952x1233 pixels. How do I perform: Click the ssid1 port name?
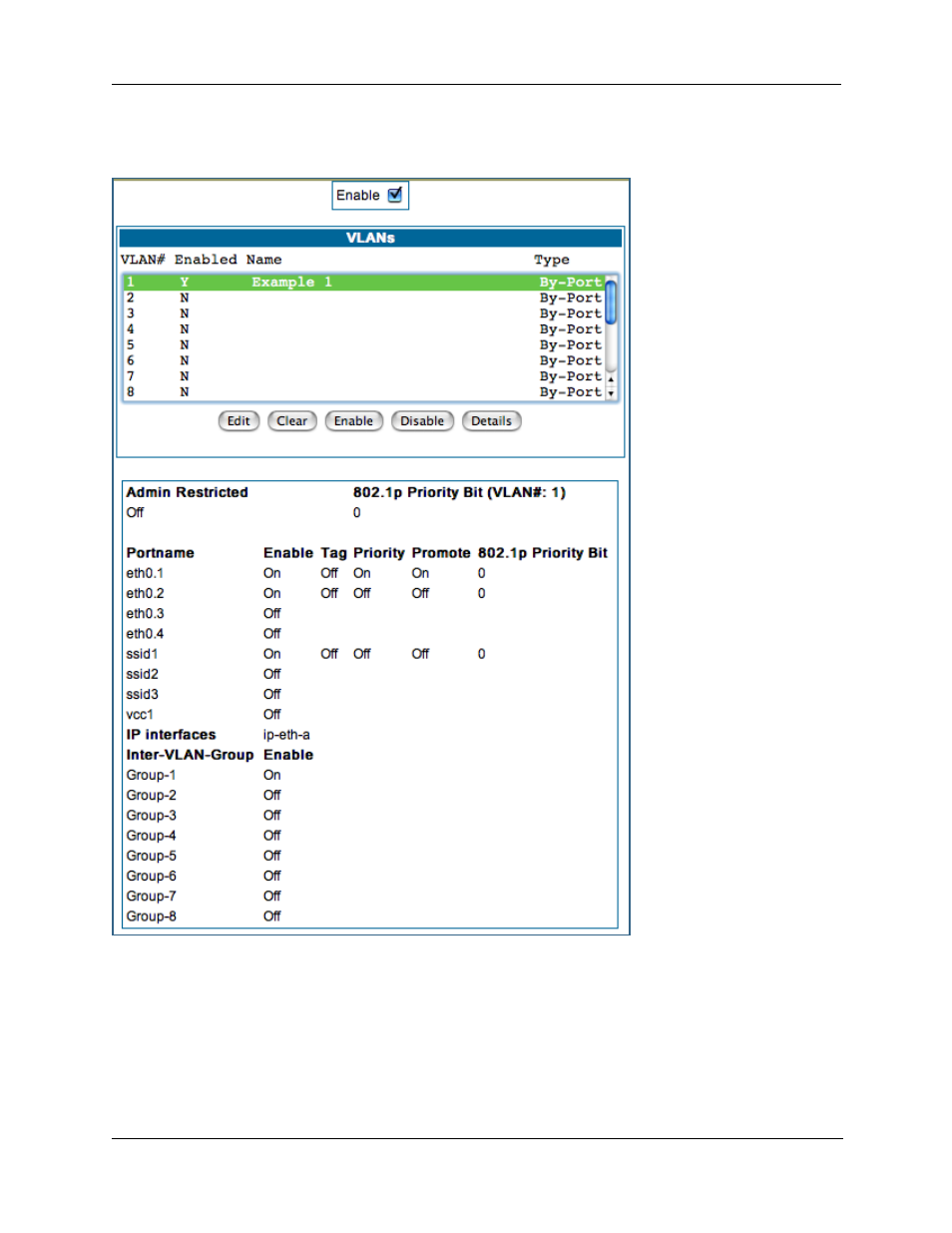point(142,654)
